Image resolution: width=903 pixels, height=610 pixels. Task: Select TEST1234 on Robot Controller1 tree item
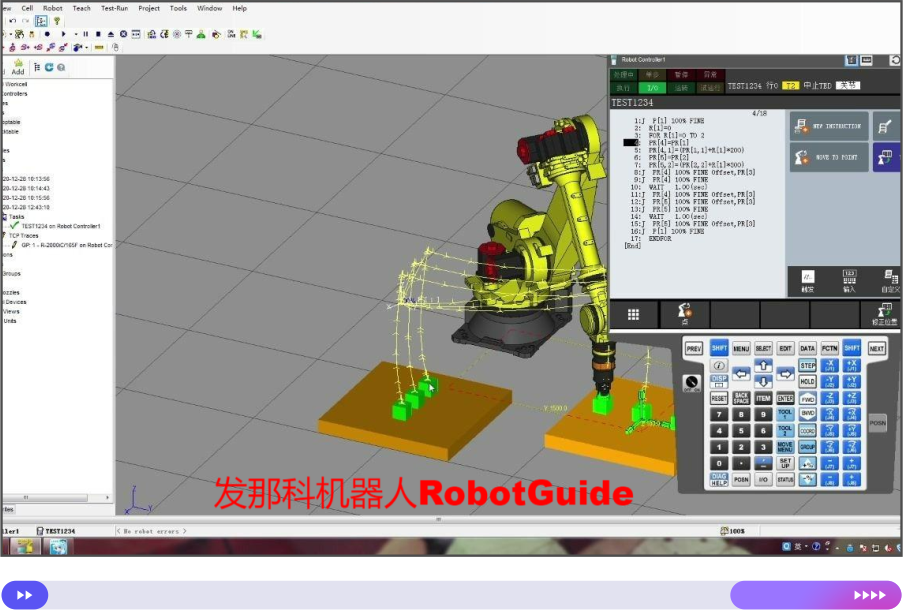pos(60,226)
